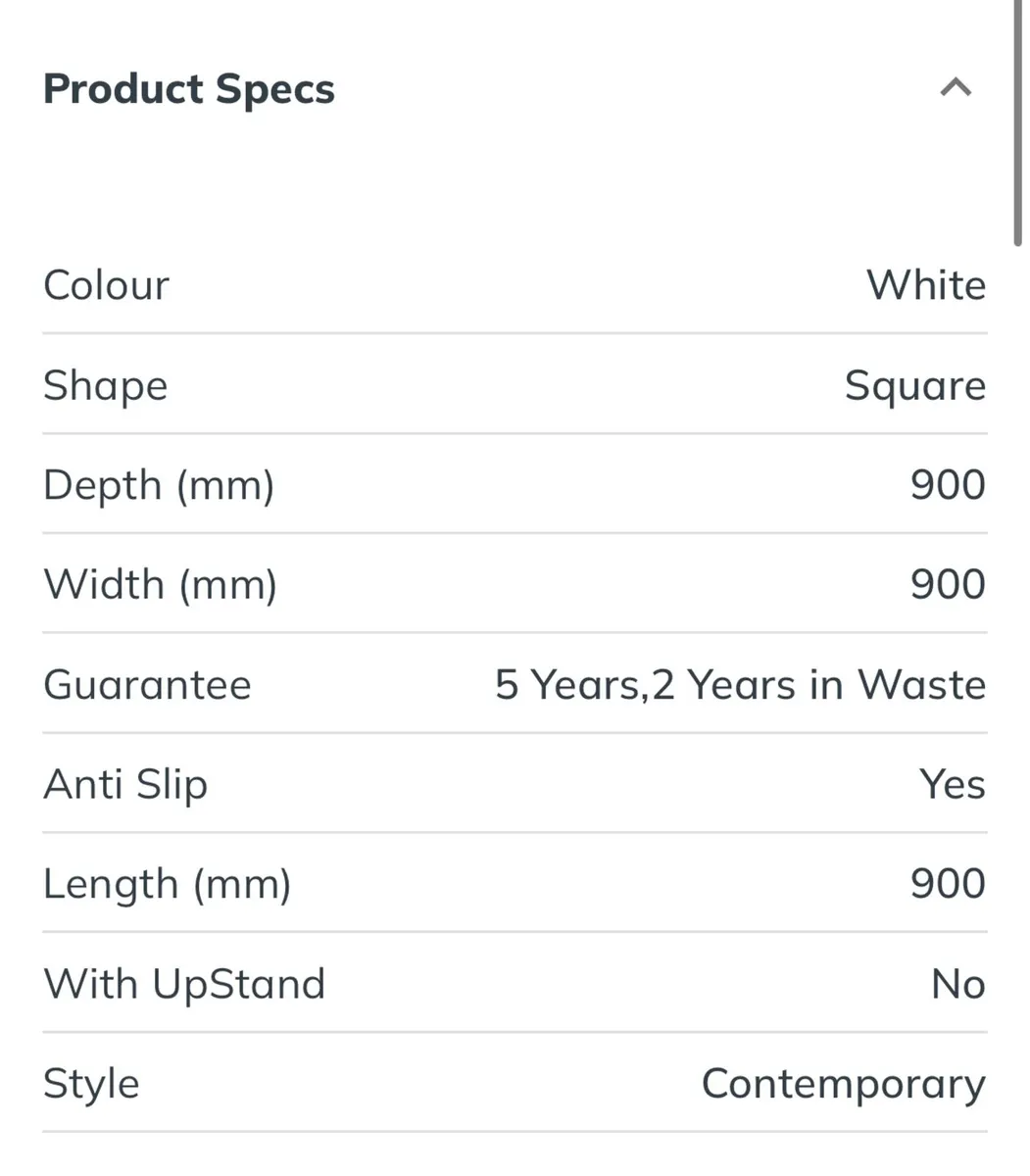Screen dimensions: 1030x1176
Task: Click the Depth (mm) label
Action: click(158, 484)
